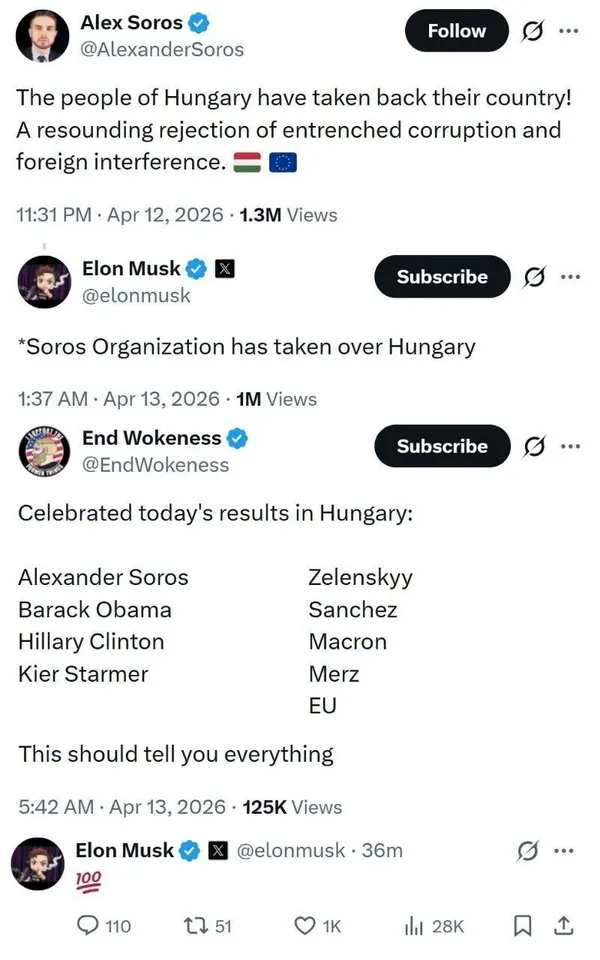Open more options on Elon Musk's quote post
This screenshot has height=960, width=600.
pyautogui.click(x=569, y=277)
